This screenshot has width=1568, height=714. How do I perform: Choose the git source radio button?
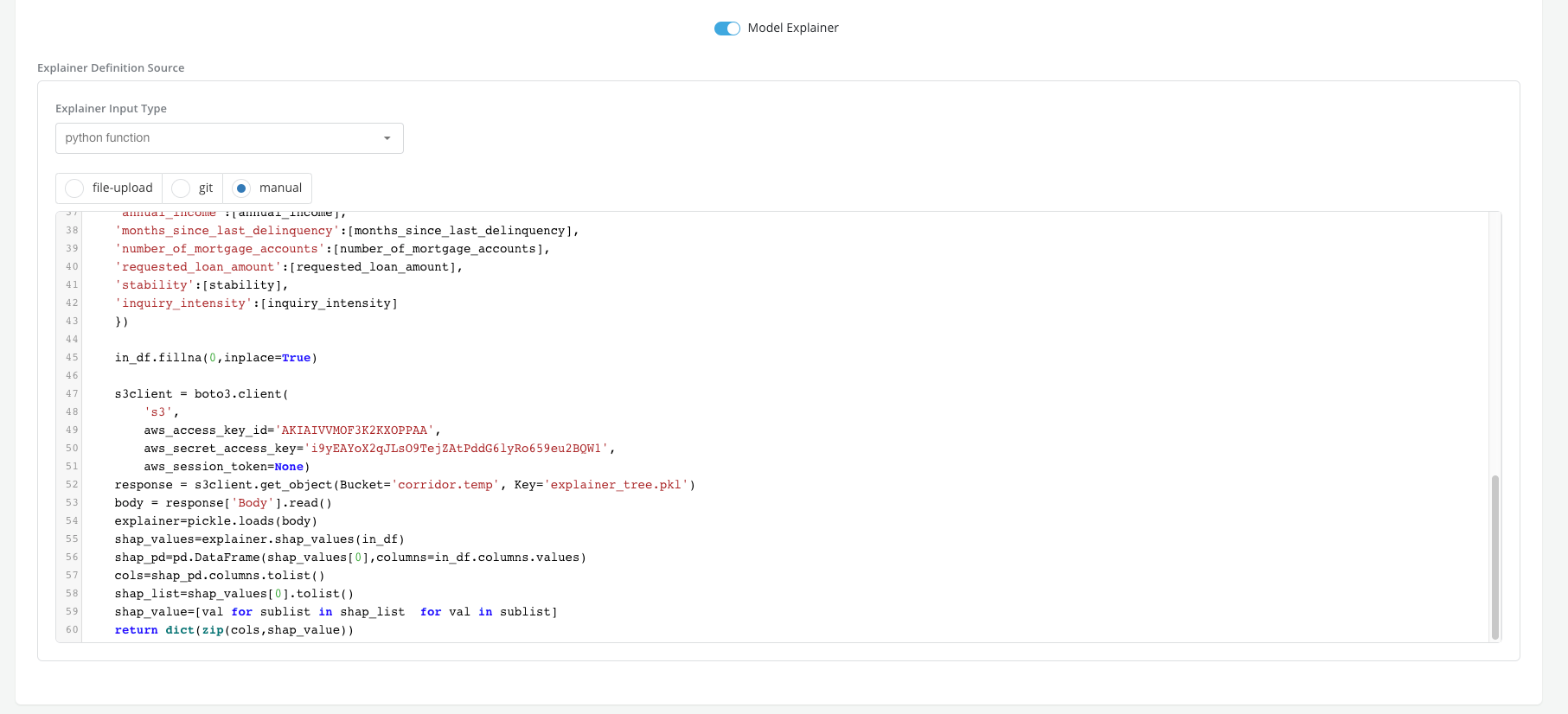181,188
